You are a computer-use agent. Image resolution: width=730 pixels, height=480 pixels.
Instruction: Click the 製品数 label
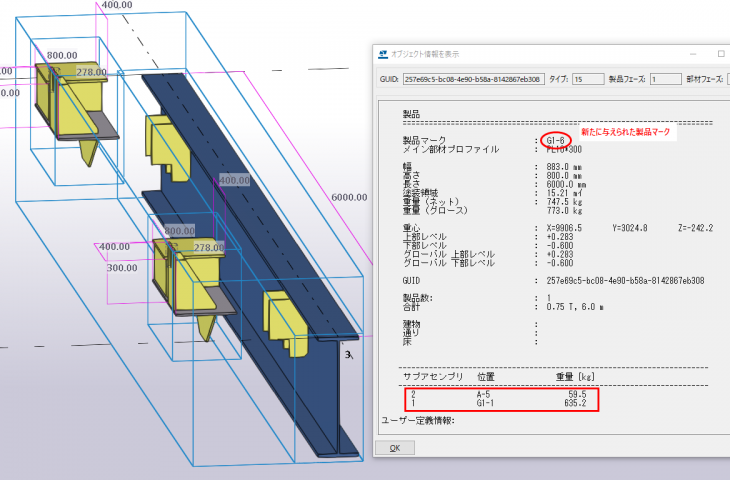click(x=418, y=298)
